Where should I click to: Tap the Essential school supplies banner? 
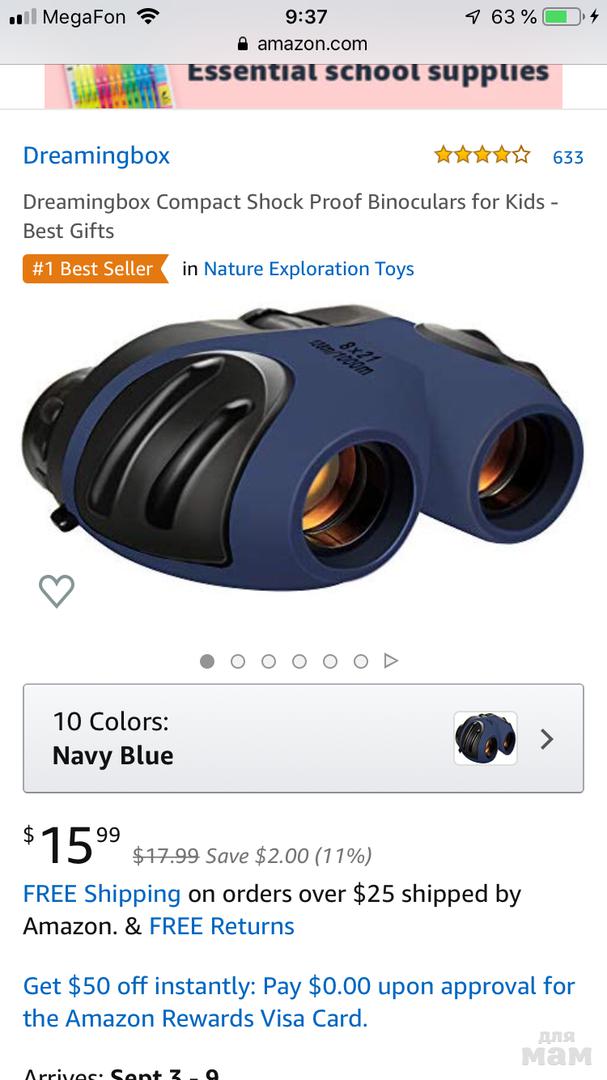[x=303, y=78]
